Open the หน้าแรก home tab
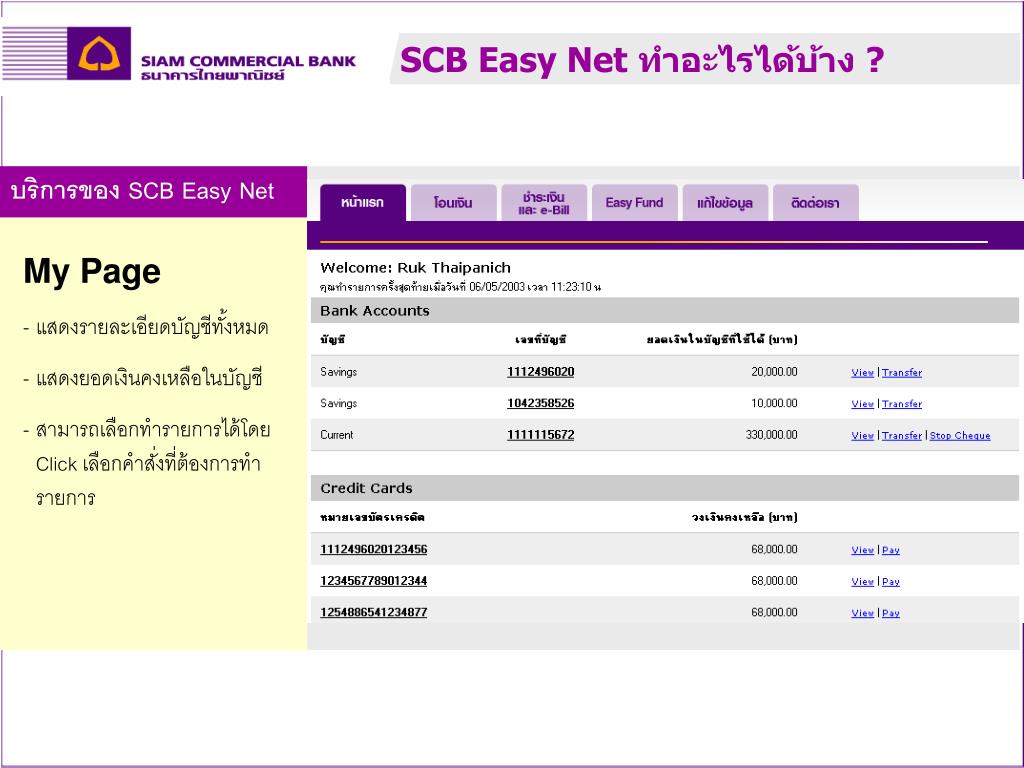This screenshot has width=1024, height=768. click(362, 203)
